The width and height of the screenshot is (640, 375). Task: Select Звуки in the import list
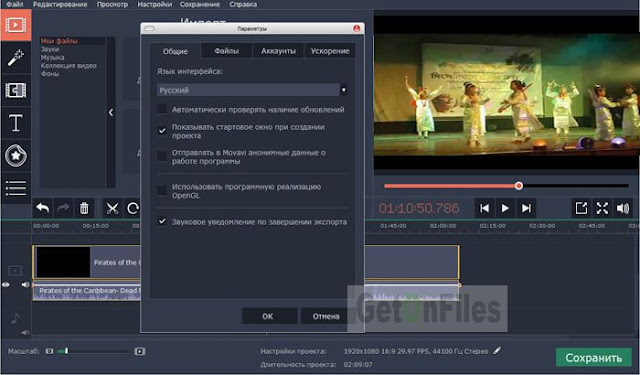point(50,49)
